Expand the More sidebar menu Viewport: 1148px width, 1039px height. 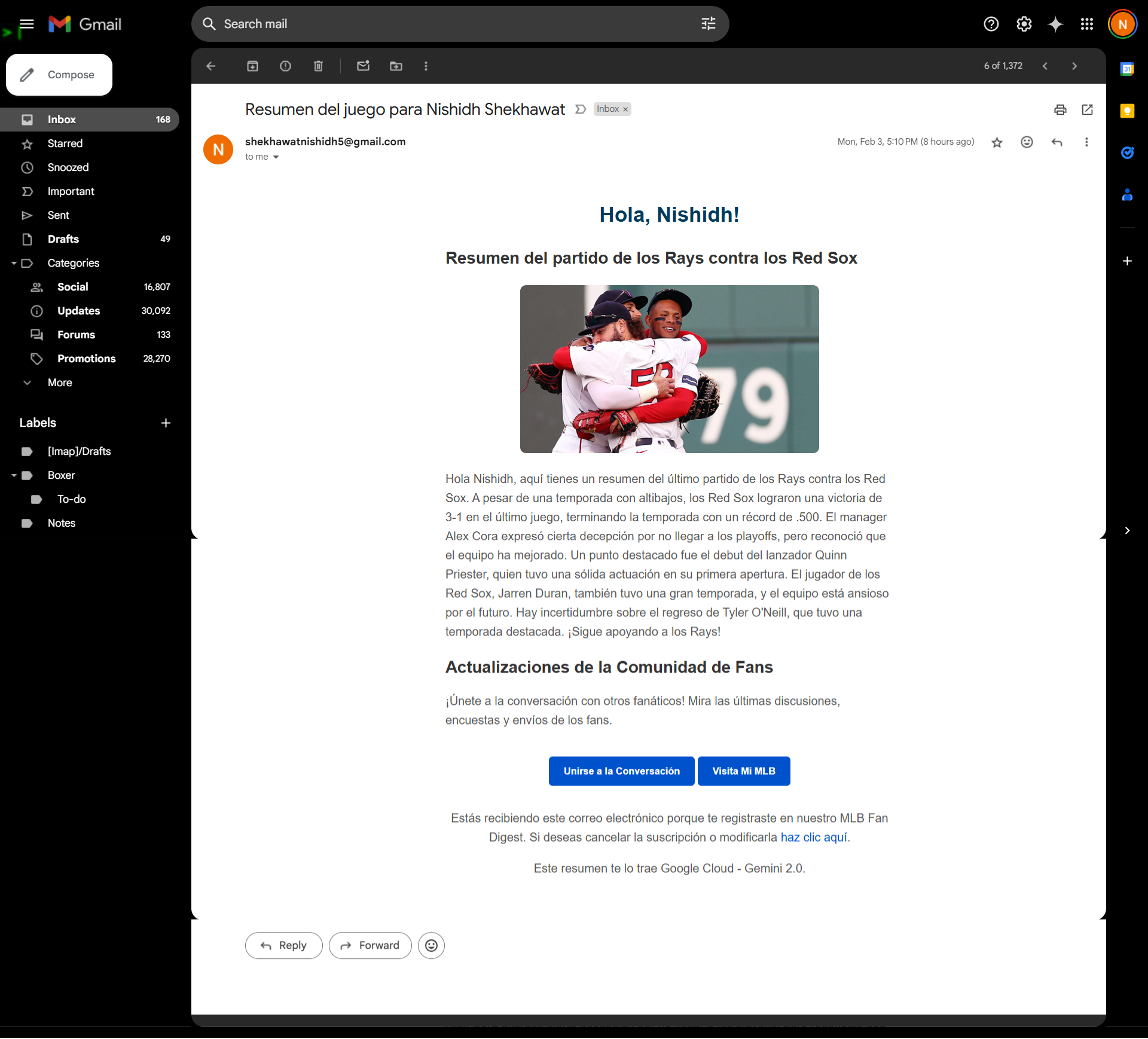click(x=59, y=383)
